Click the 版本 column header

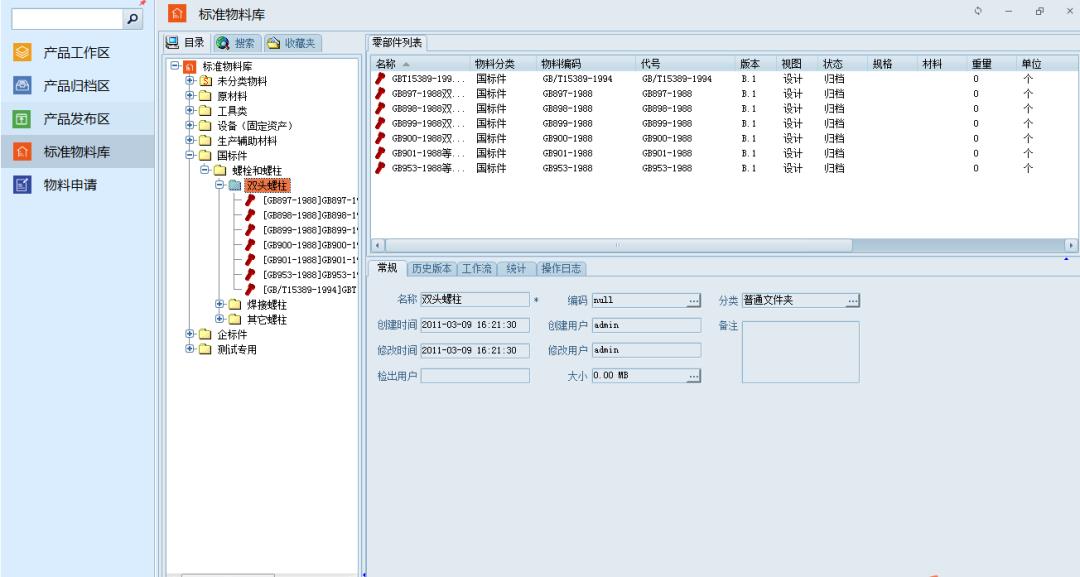click(756, 64)
